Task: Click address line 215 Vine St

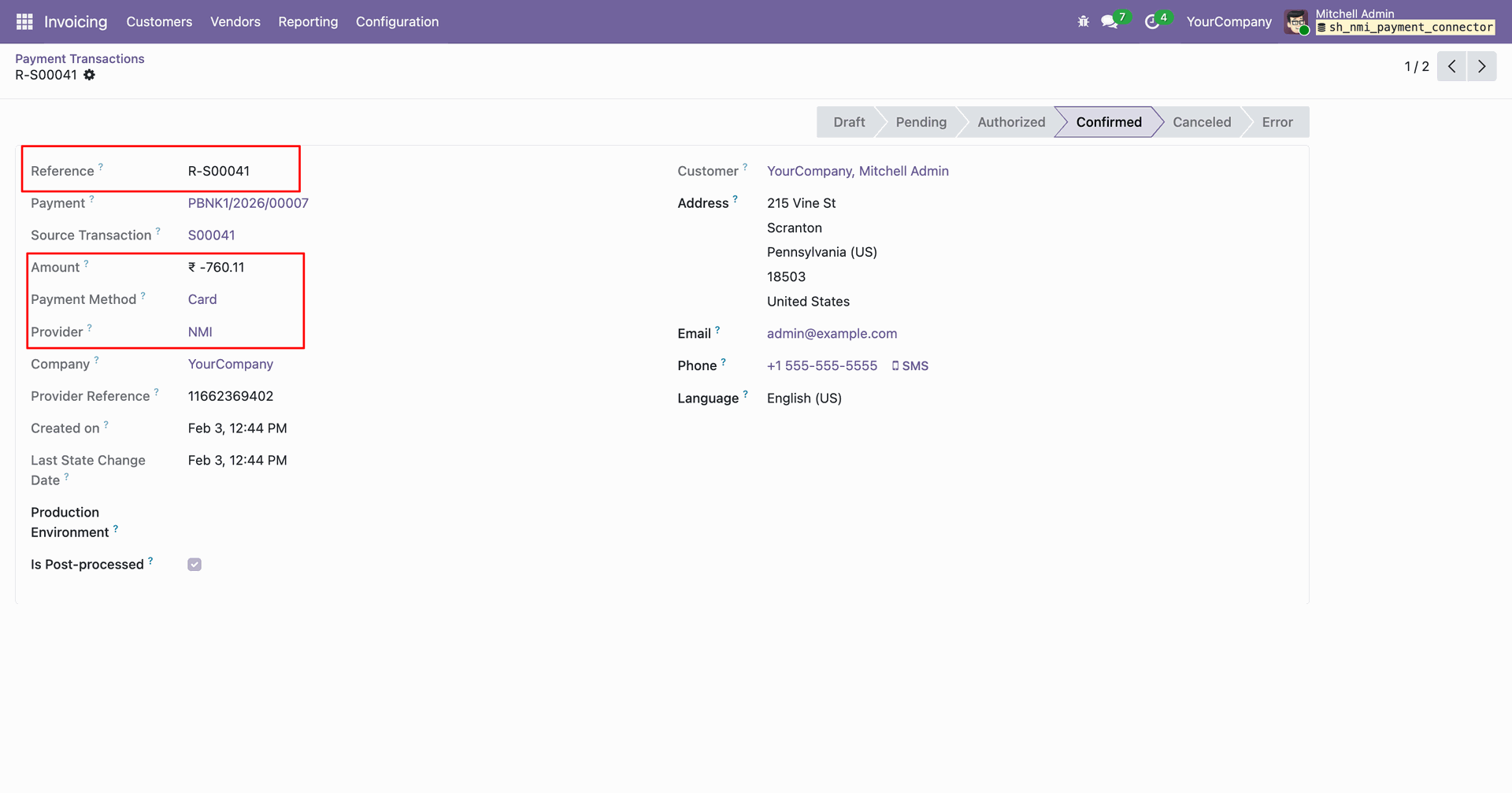Action: [801, 203]
